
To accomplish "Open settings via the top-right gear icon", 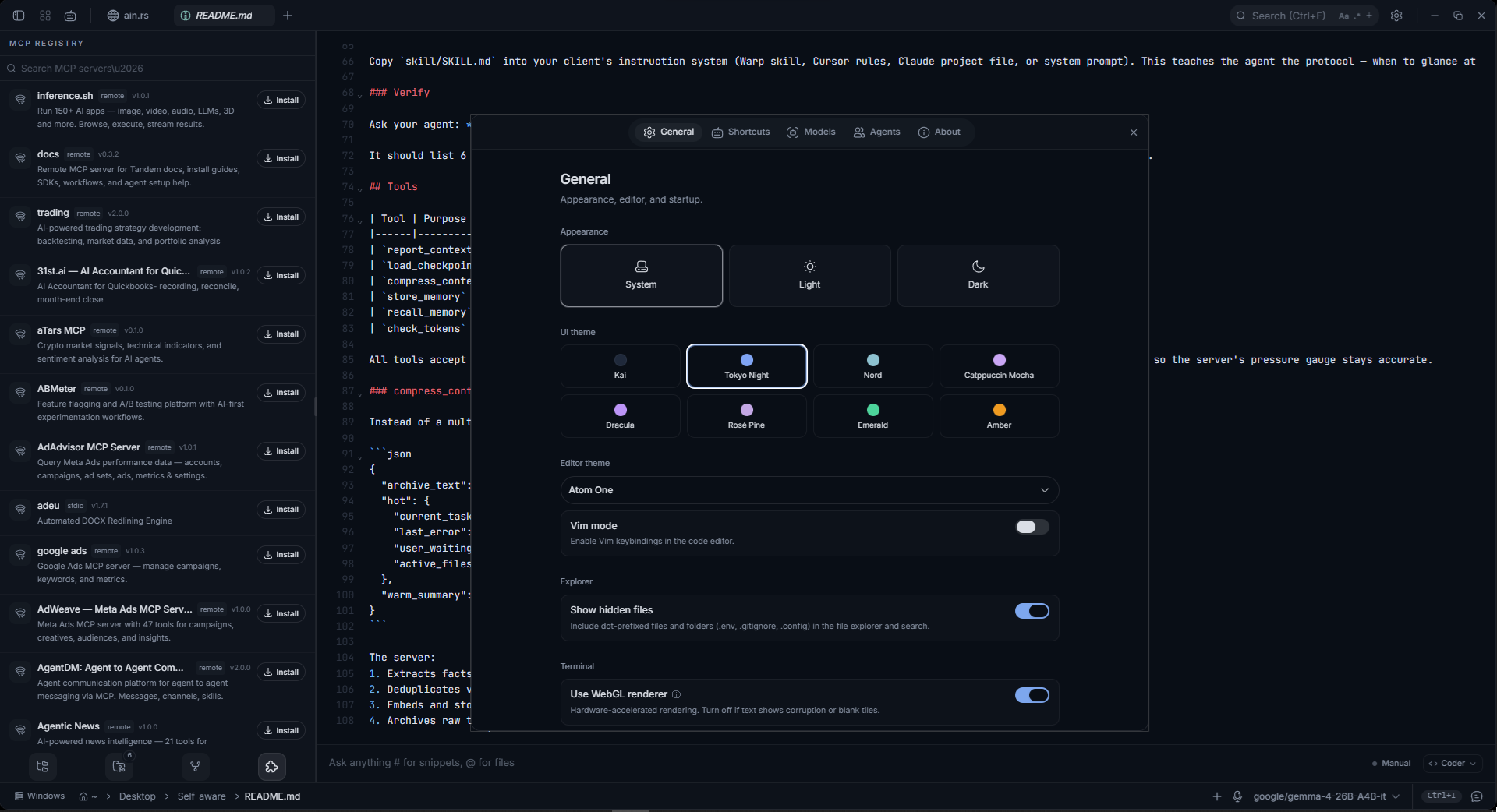I will coord(1396,16).
